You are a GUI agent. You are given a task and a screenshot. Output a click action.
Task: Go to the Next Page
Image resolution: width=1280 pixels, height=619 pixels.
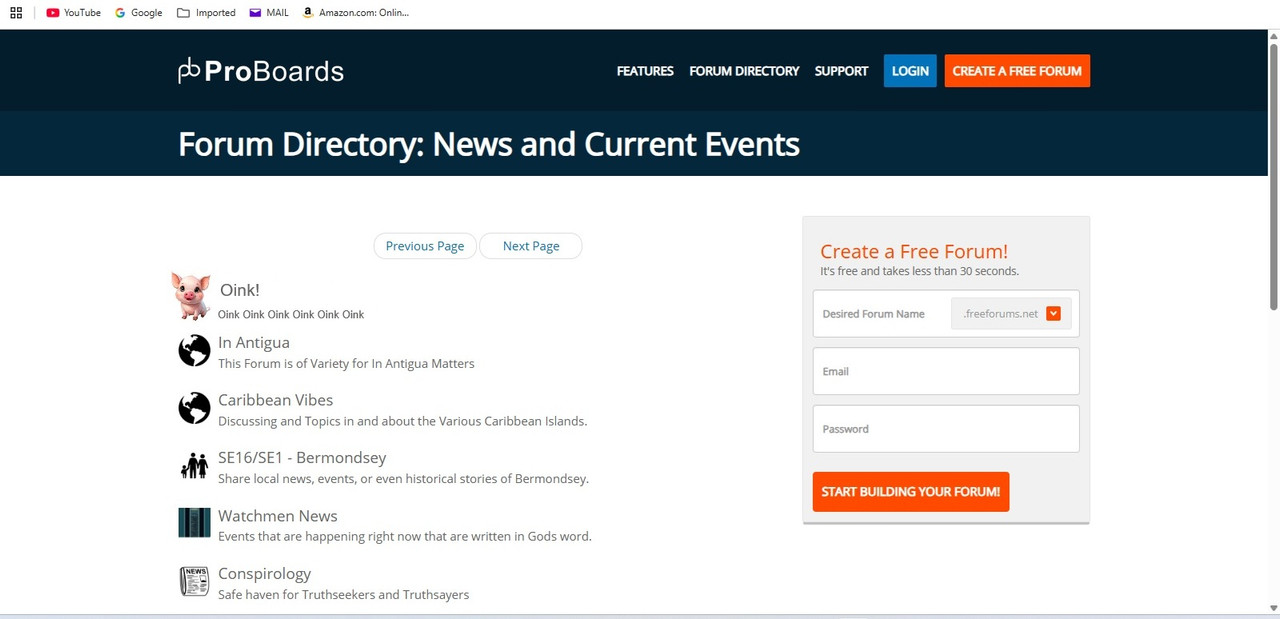point(531,246)
